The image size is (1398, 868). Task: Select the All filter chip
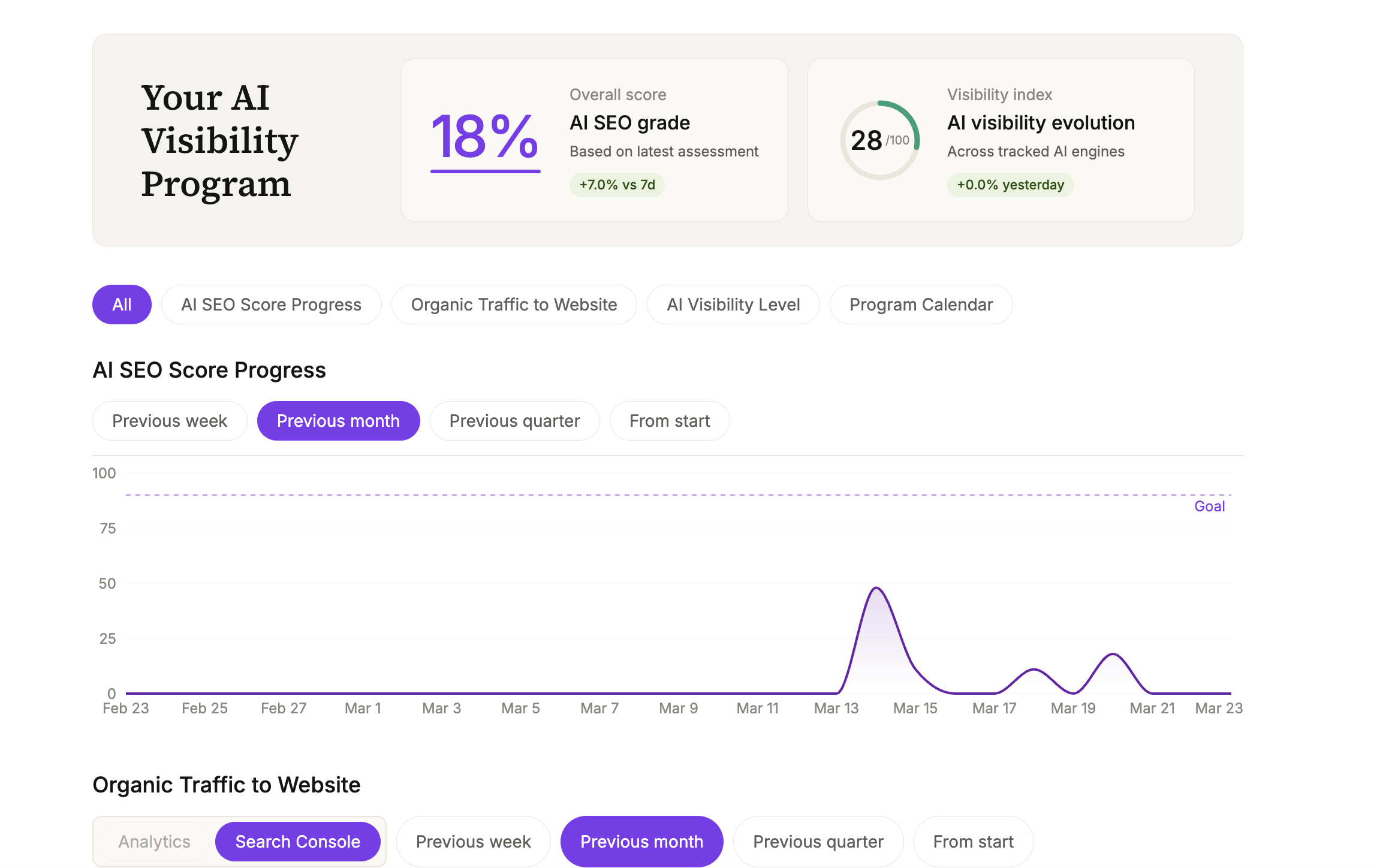coord(122,305)
